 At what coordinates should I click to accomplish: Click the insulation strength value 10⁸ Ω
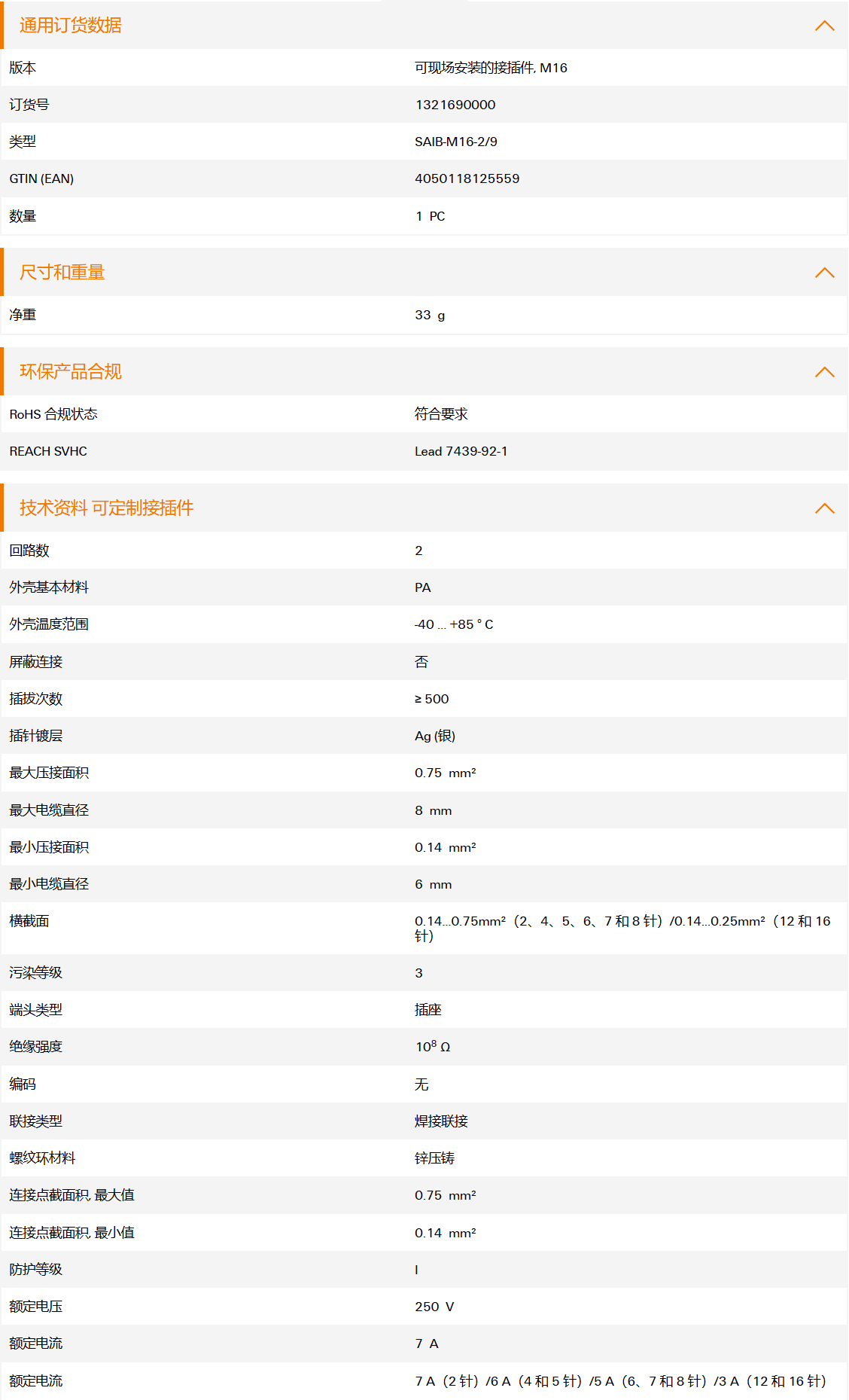[x=433, y=1047]
